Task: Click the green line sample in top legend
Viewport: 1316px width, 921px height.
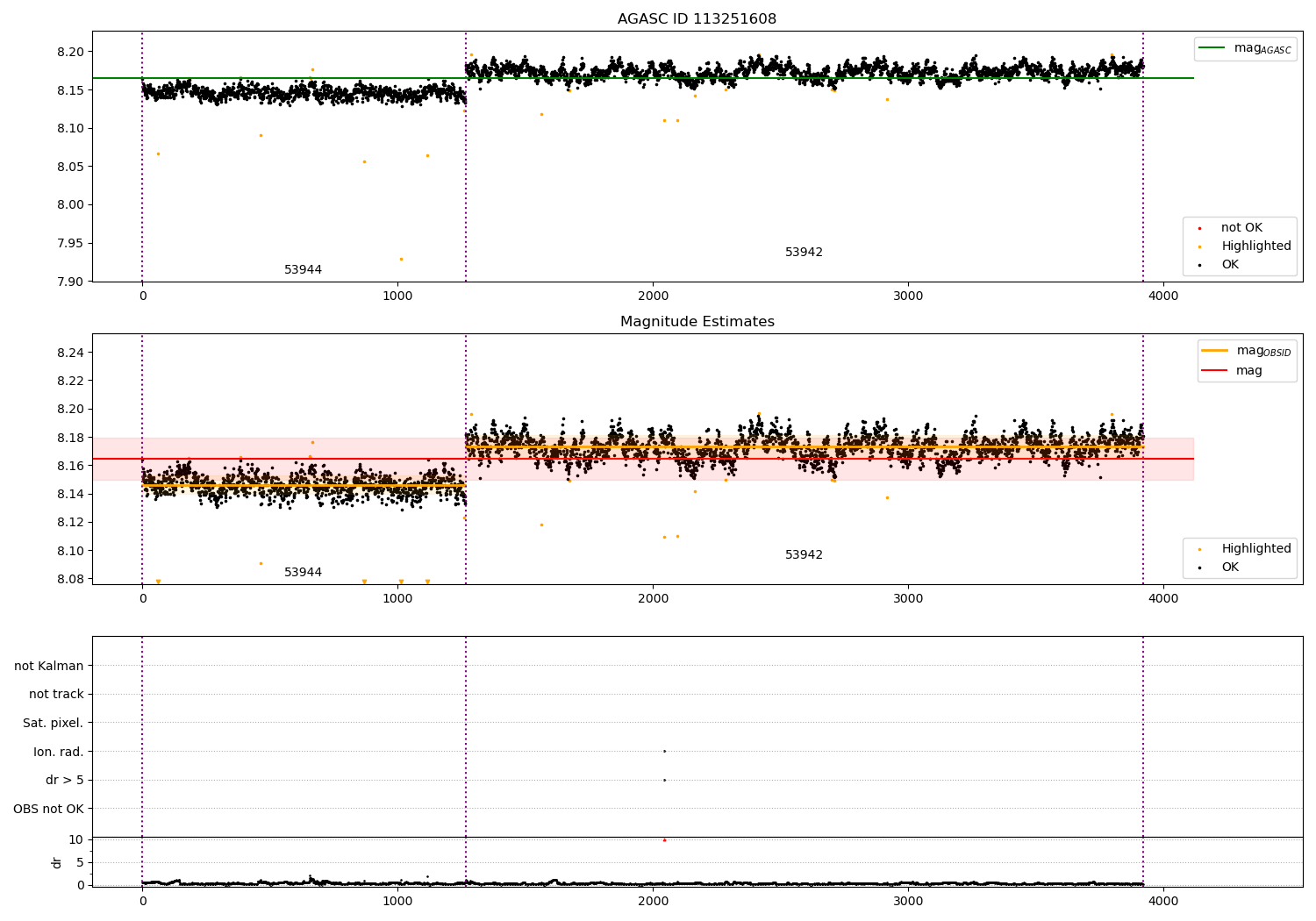Action: (1212, 48)
